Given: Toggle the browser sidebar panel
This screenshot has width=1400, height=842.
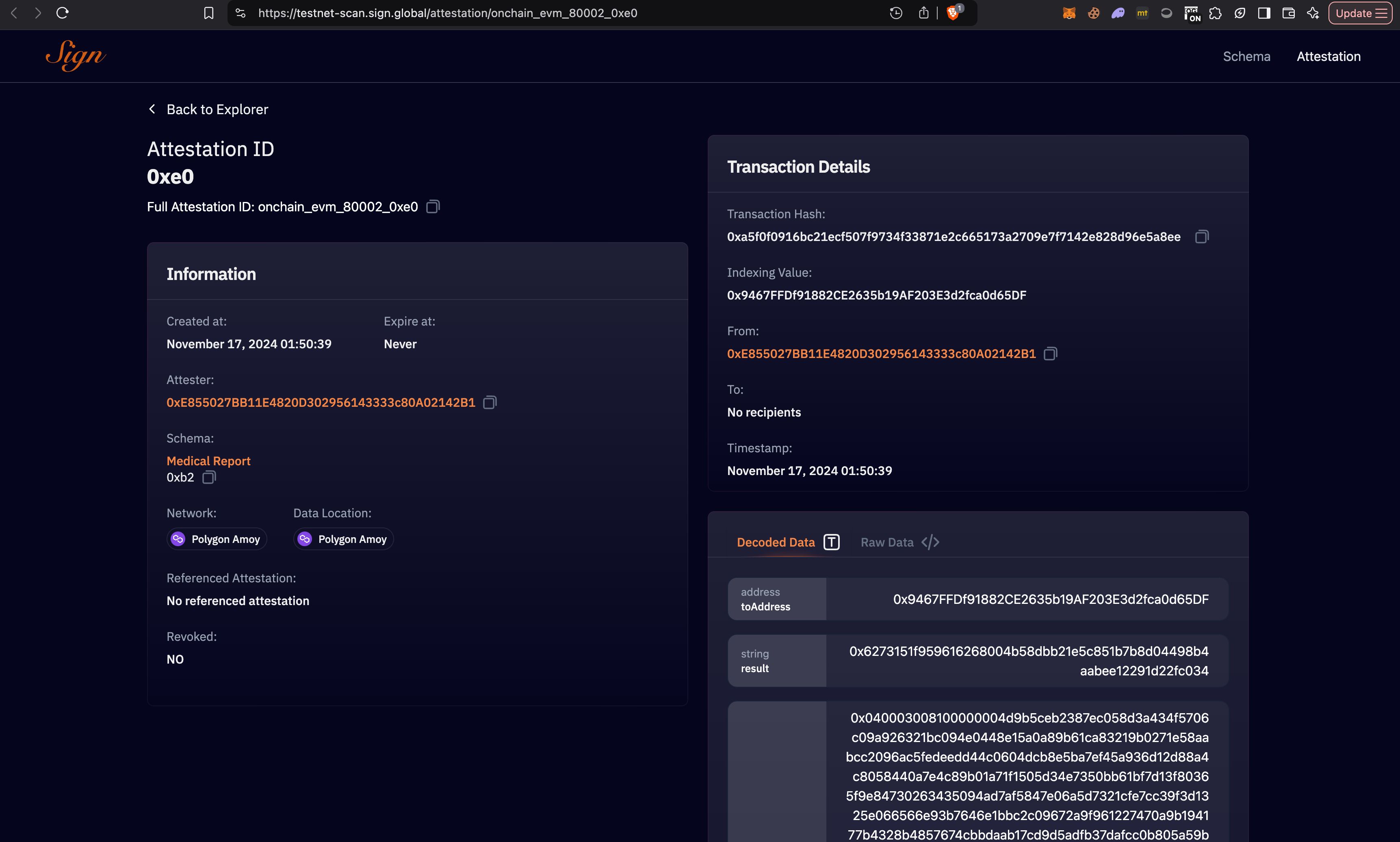Looking at the screenshot, I should 1264,13.
